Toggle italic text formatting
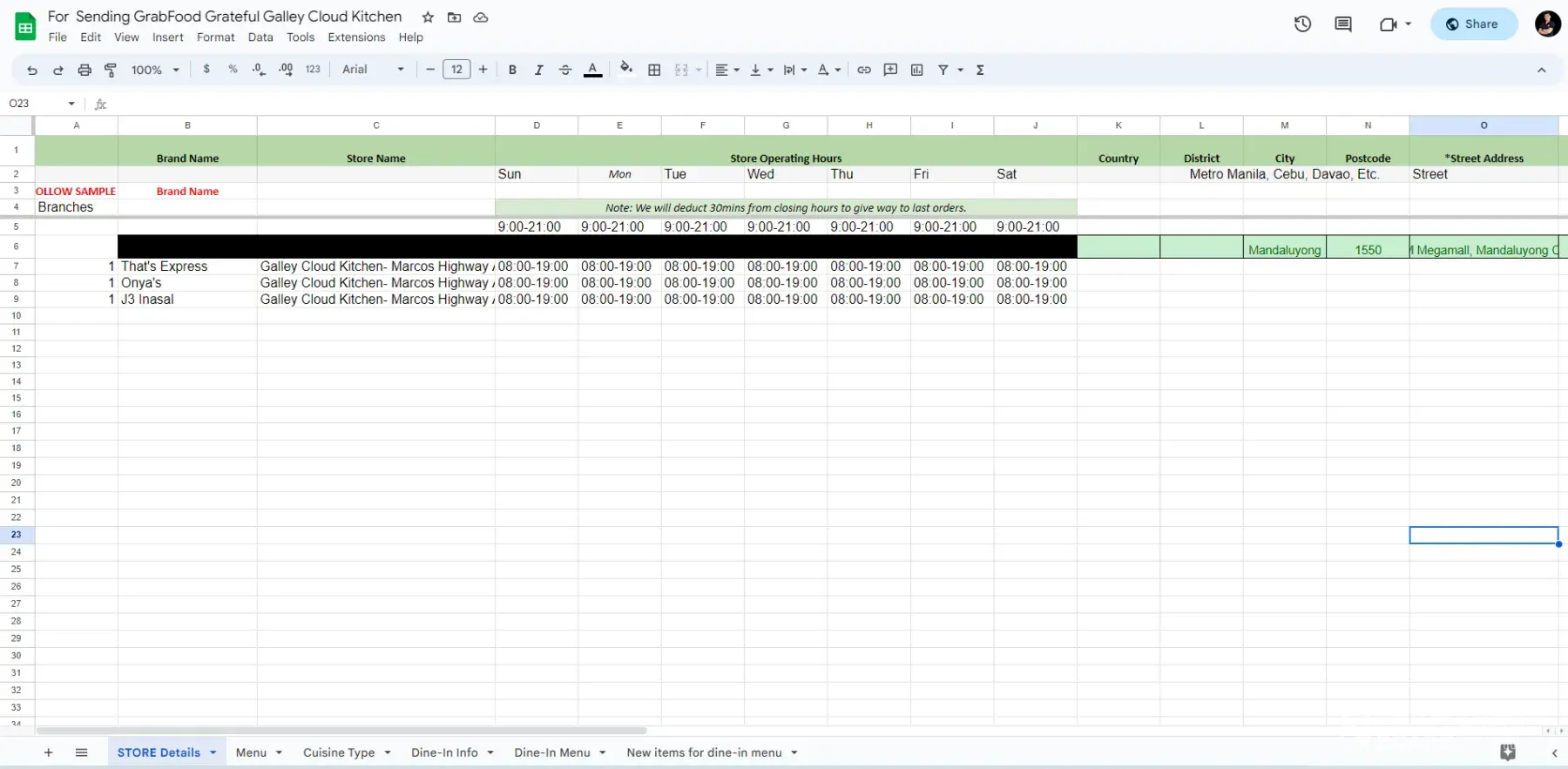The height and width of the screenshot is (769, 1568). 538,70
